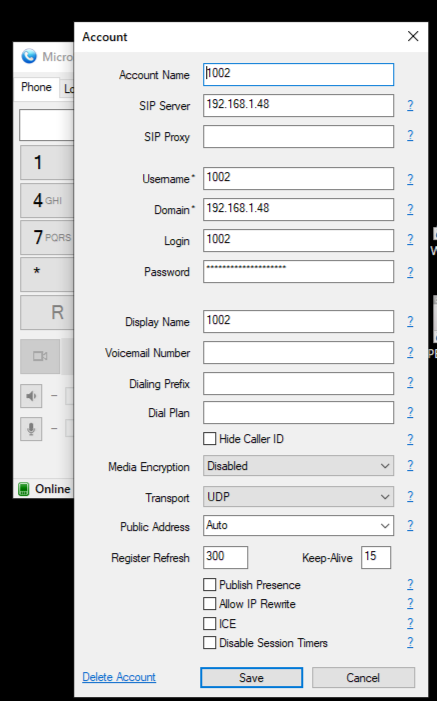
Task: Click the Delete Account link
Action: (x=119, y=677)
